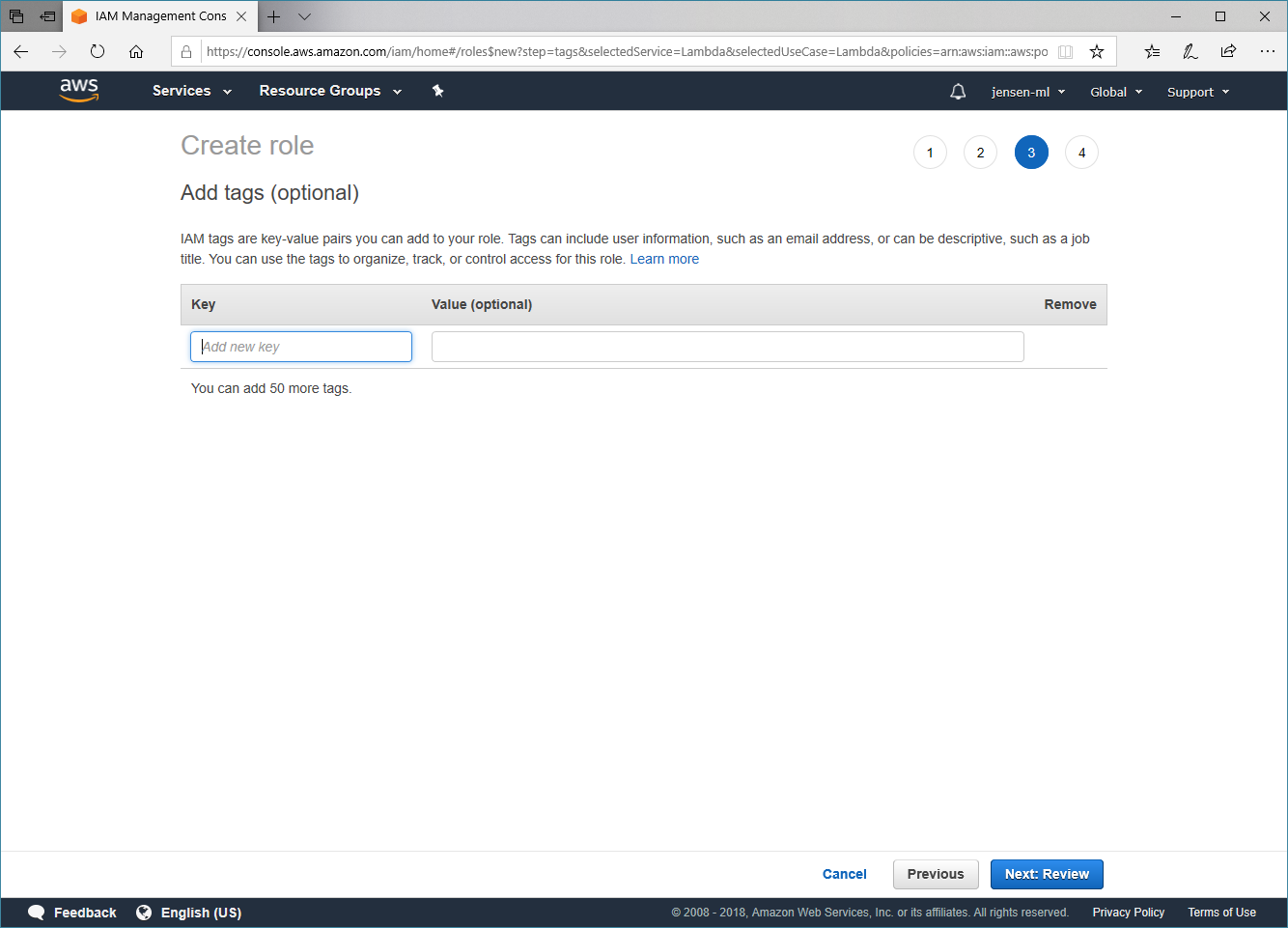Jump to step 1 of wizard
The image size is (1288, 928).
tap(930, 153)
